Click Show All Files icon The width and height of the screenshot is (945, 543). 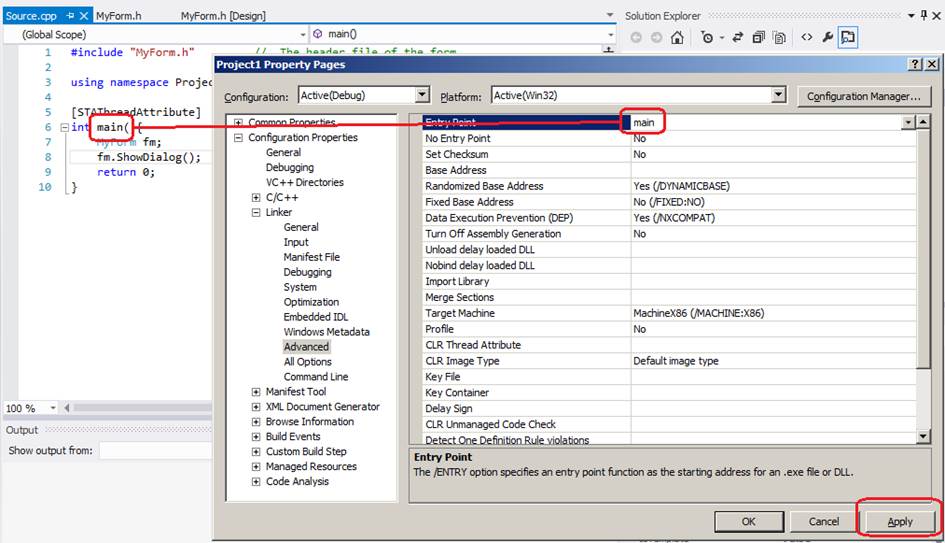pyautogui.click(x=779, y=38)
